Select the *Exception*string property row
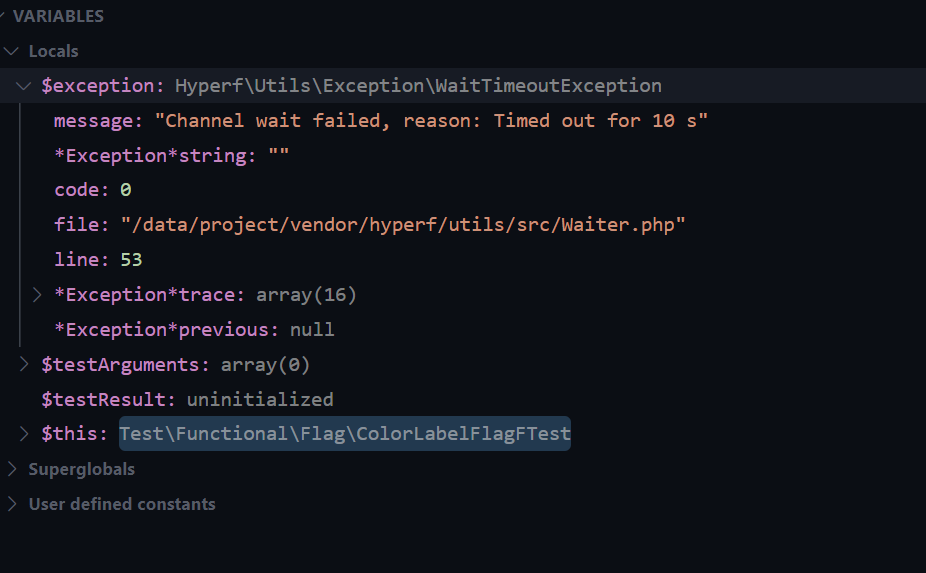 click(x=463, y=155)
